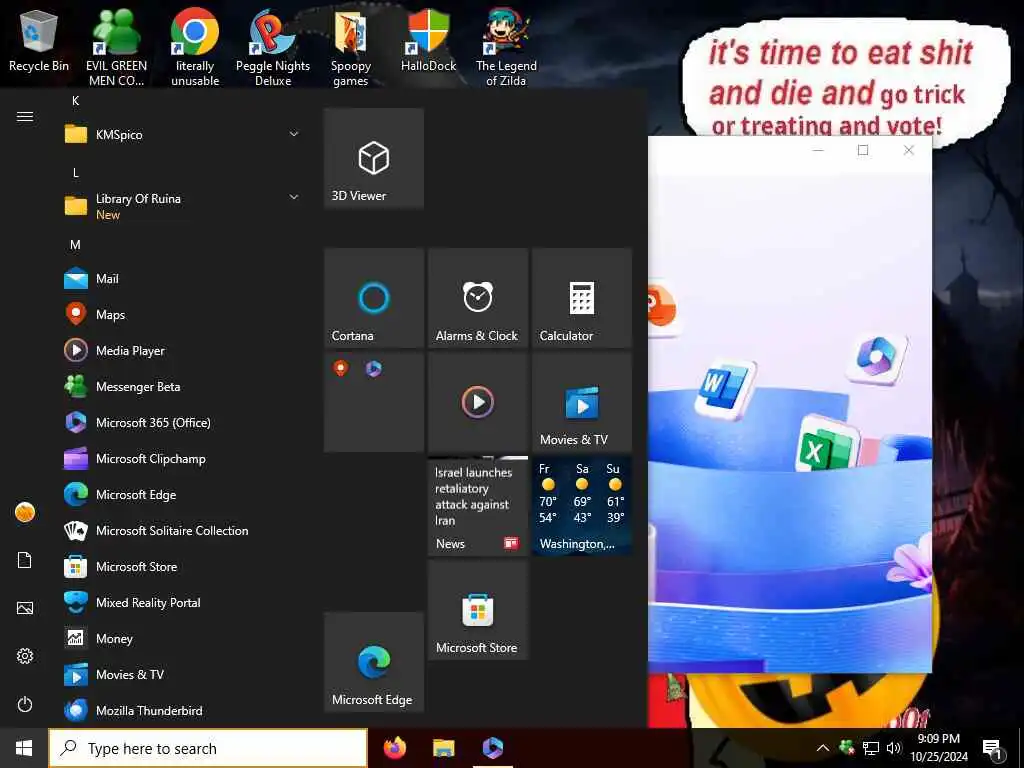Open the Media Player tile
The width and height of the screenshot is (1024, 768).
pyautogui.click(x=477, y=402)
